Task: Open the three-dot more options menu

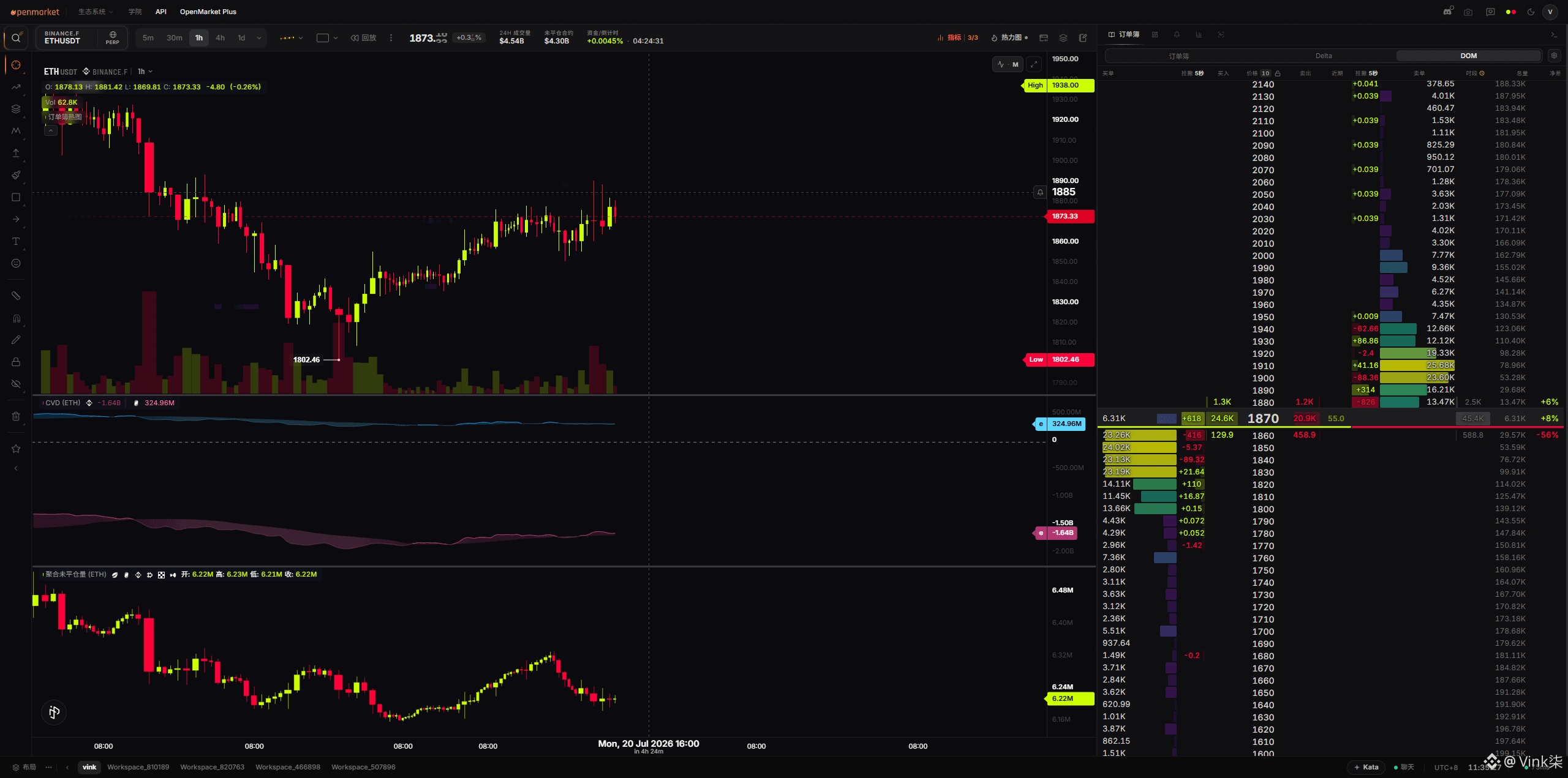Action: (x=391, y=38)
